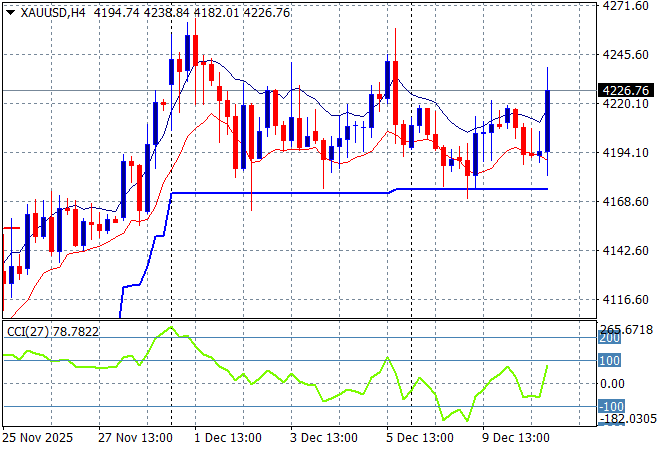This screenshot has width=660, height=450.
Task: Select the 4245.60 price axis label
Action: (627, 55)
